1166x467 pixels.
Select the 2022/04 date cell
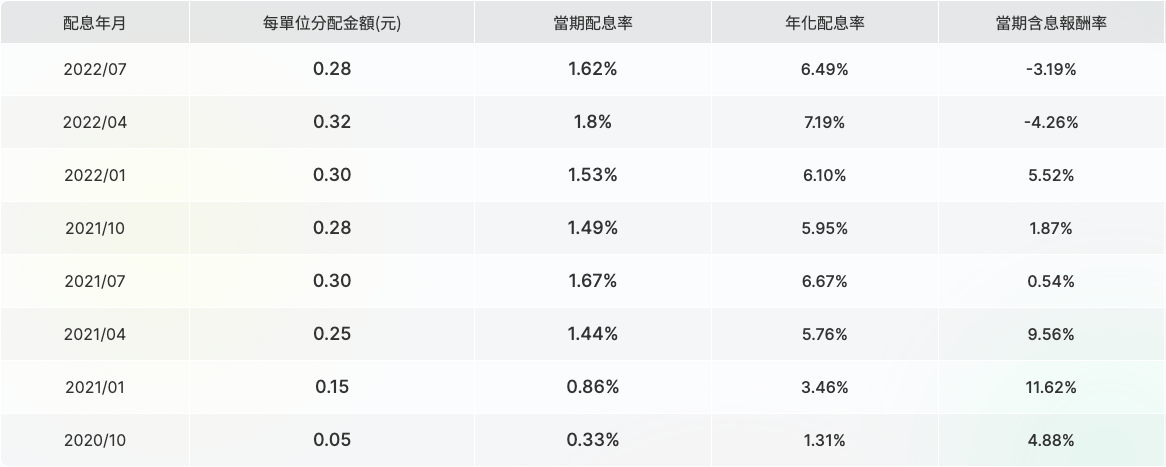94,123
